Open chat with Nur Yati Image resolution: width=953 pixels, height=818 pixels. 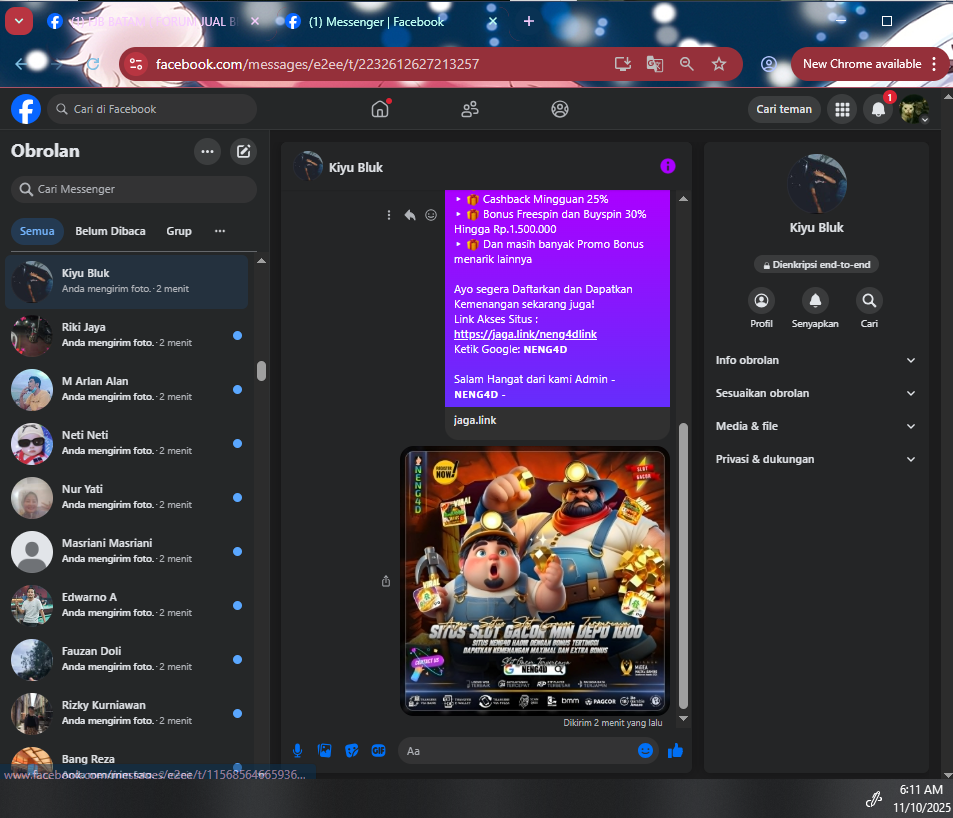(x=126, y=497)
